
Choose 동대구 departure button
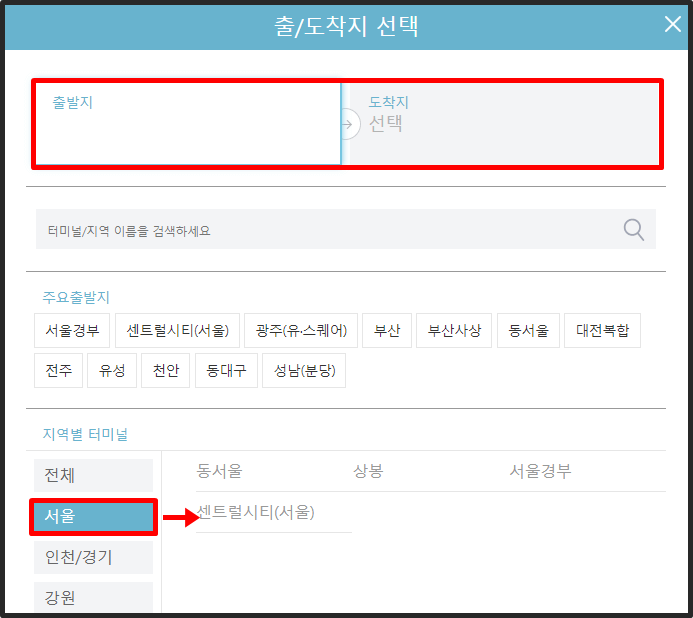pyautogui.click(x=226, y=370)
